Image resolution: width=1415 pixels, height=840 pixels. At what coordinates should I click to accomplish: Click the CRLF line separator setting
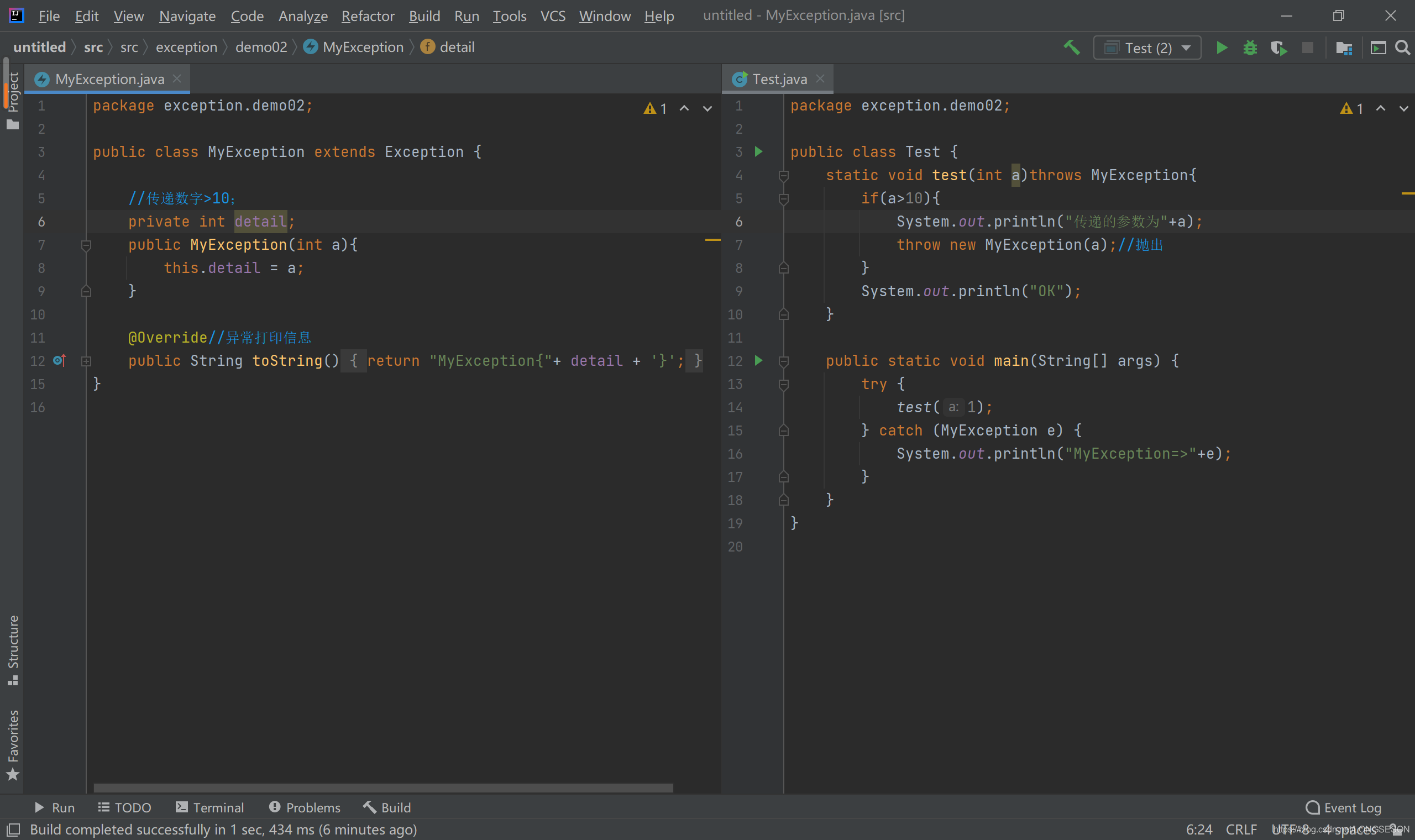[x=1241, y=830]
